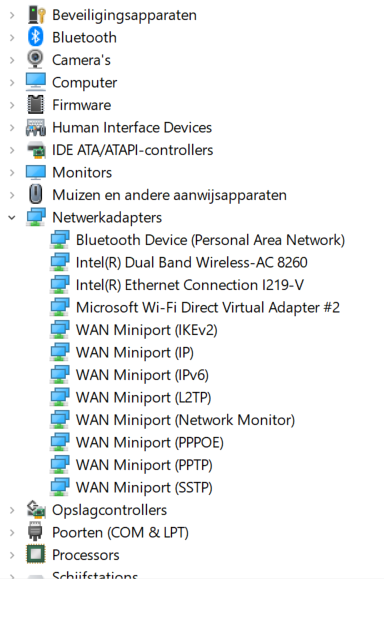The image size is (384, 623).
Task: Collapse the Netwerkadapters category
Action: pyautogui.click(x=12, y=217)
